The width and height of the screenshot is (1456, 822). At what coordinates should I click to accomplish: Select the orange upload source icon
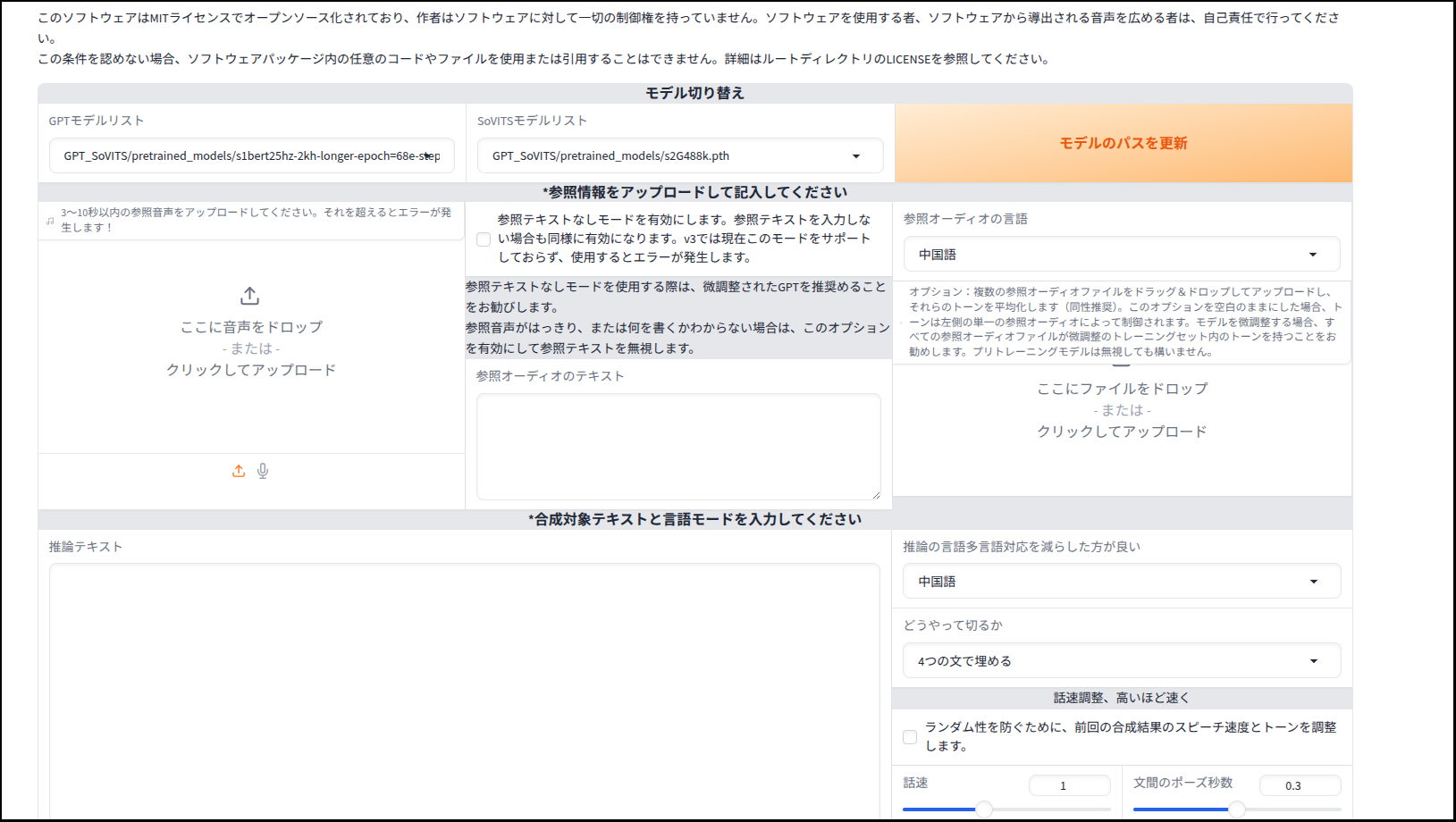(x=239, y=471)
